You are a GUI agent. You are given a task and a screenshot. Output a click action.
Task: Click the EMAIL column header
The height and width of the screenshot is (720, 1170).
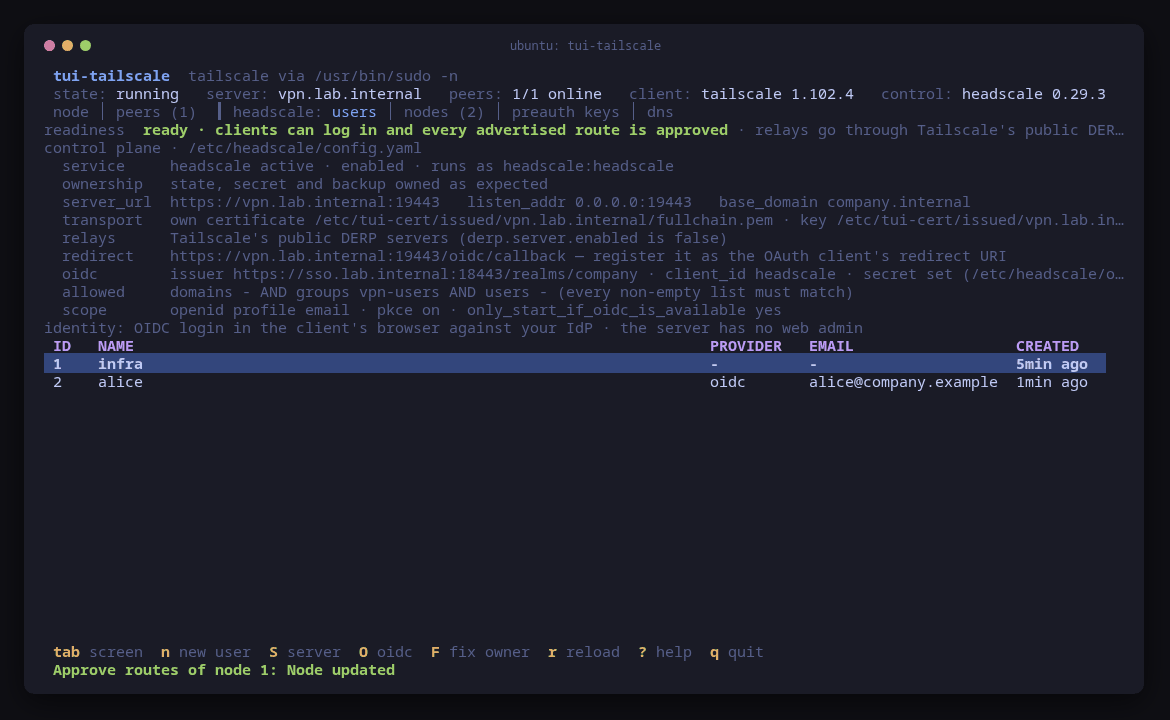[x=831, y=346]
